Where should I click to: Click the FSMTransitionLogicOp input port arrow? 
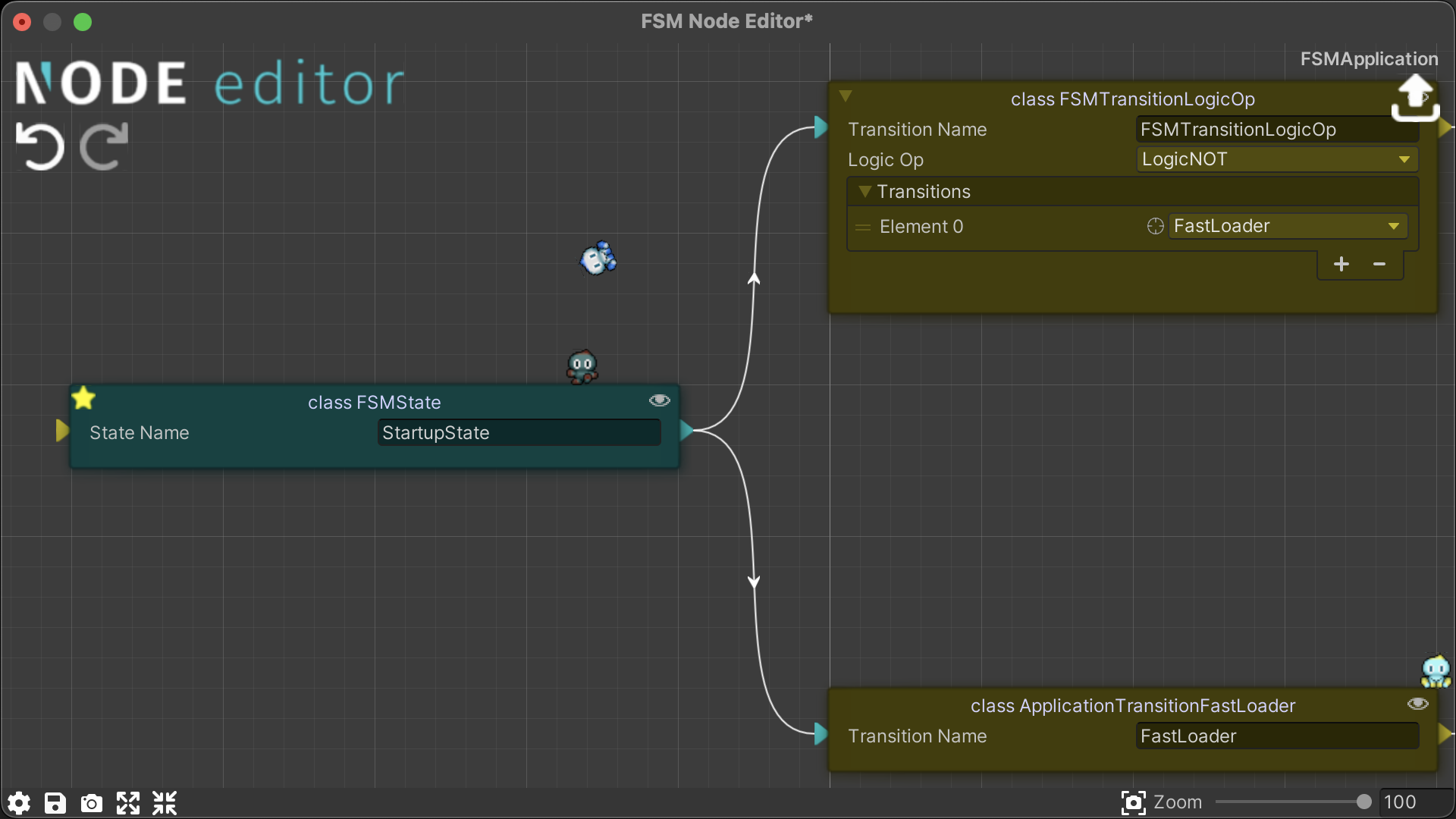pyautogui.click(x=821, y=127)
